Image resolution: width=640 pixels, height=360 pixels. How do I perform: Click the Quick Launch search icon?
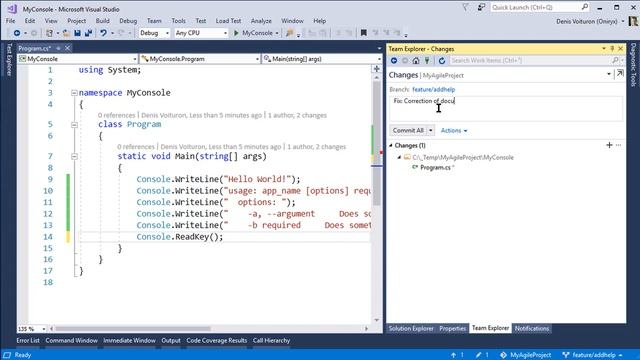(x=585, y=7)
